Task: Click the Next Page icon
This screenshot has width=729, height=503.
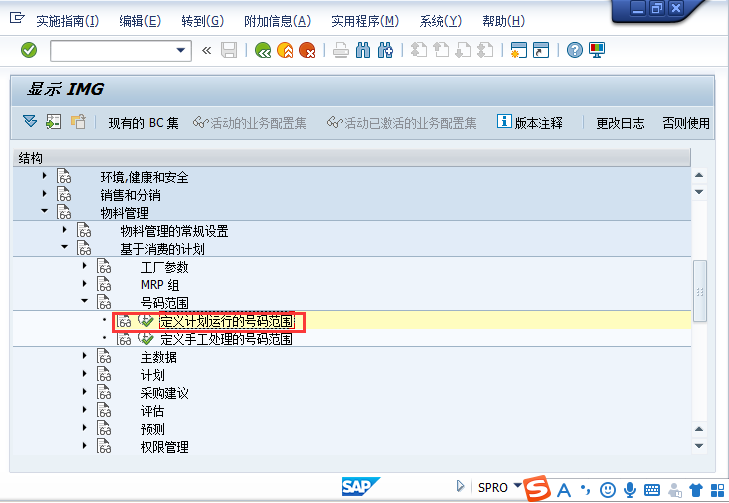Action: pos(463,50)
